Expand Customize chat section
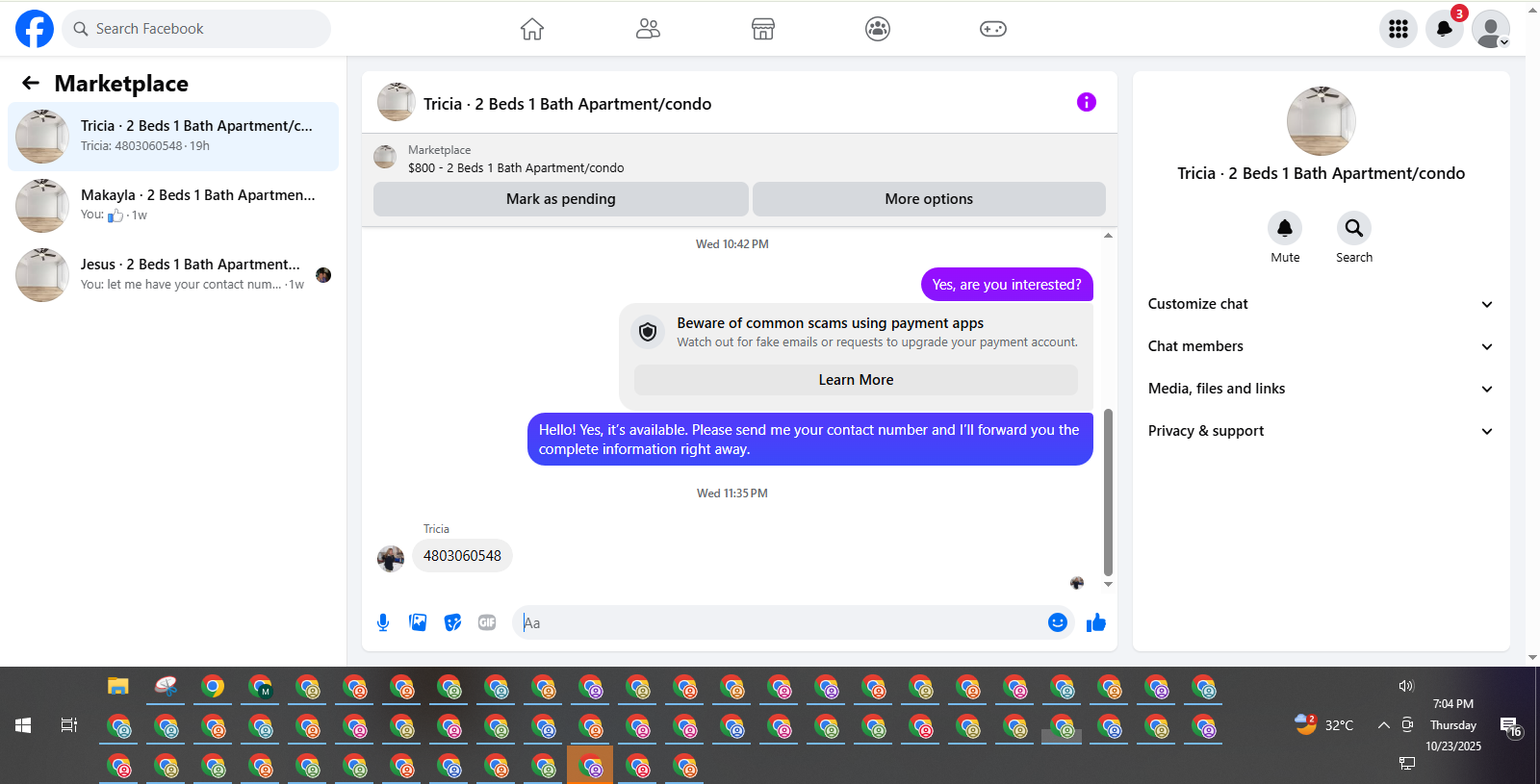The width and height of the screenshot is (1540, 784). [x=1321, y=304]
